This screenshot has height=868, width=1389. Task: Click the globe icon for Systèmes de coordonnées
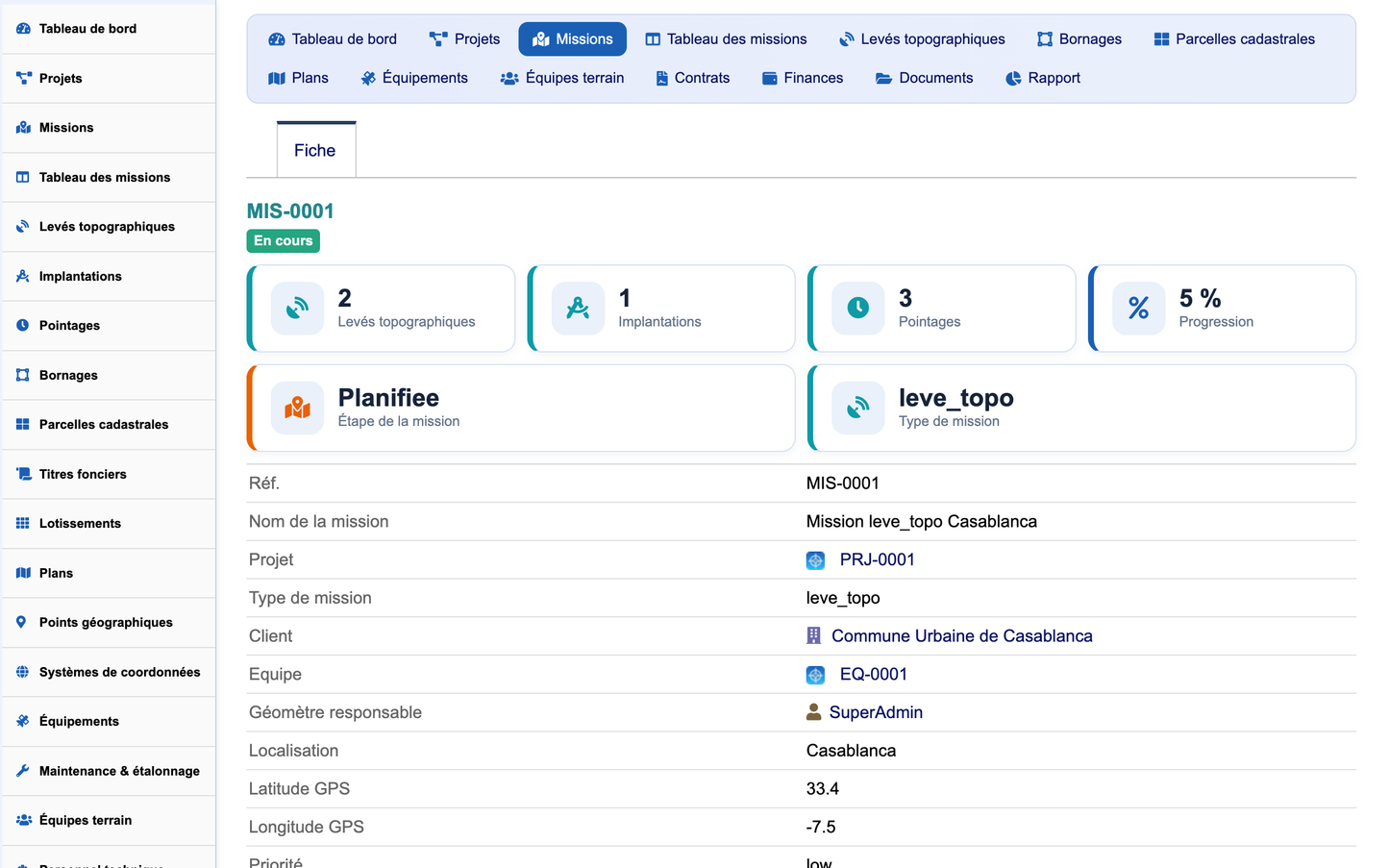[23, 672]
